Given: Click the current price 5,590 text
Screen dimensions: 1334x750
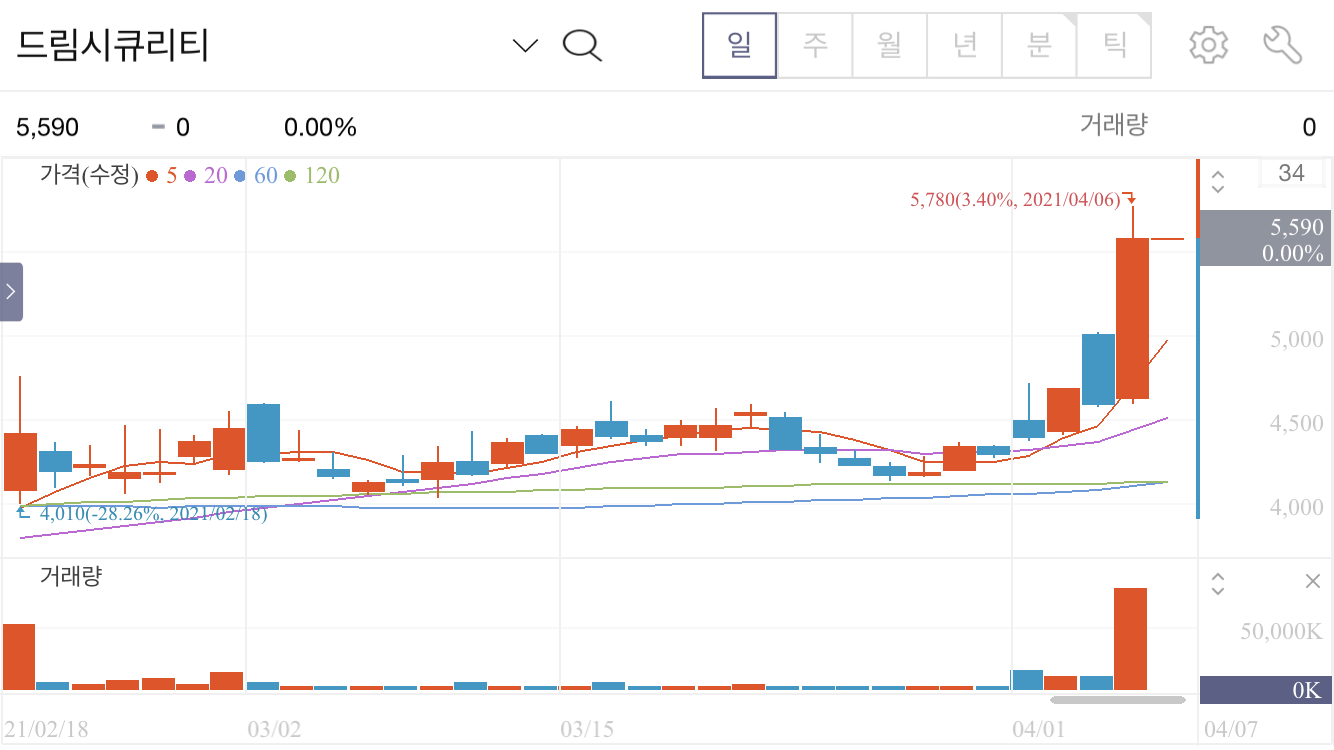Looking at the screenshot, I should pyautogui.click(x=47, y=127).
